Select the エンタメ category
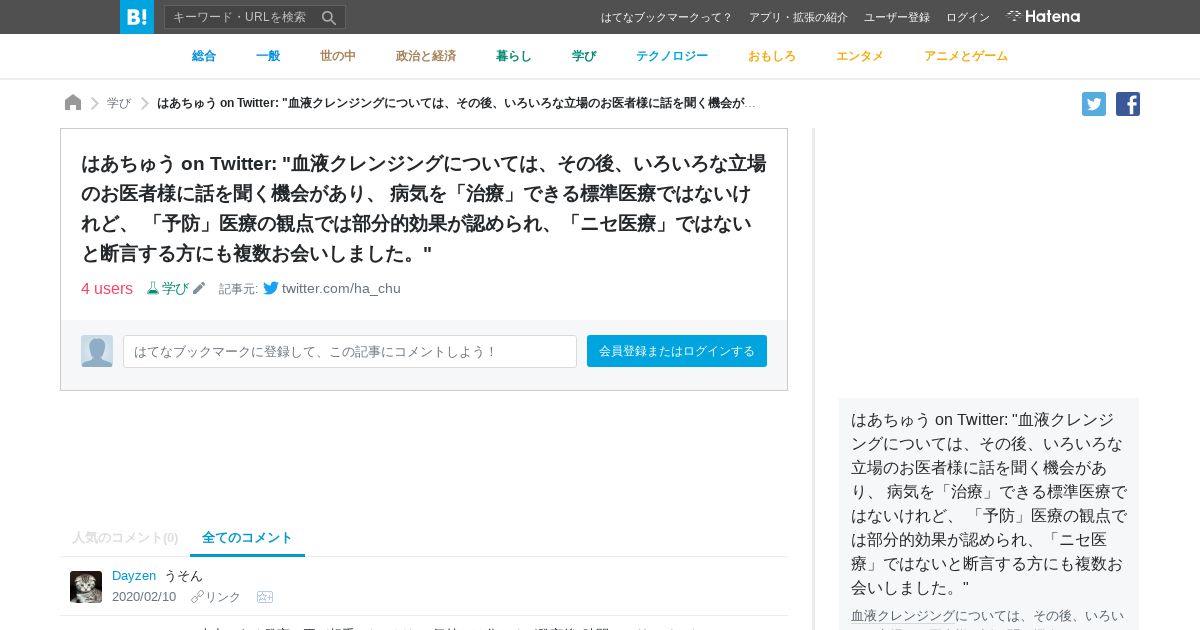 (x=860, y=56)
